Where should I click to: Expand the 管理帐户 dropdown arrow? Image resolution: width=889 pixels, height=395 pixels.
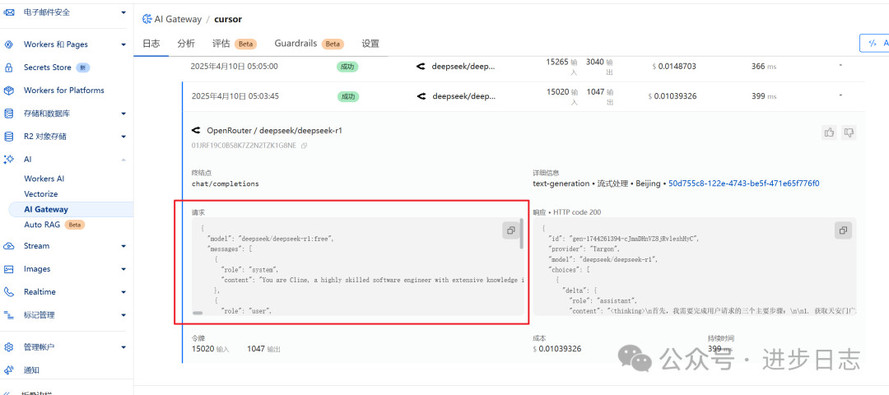pyautogui.click(x=124, y=347)
